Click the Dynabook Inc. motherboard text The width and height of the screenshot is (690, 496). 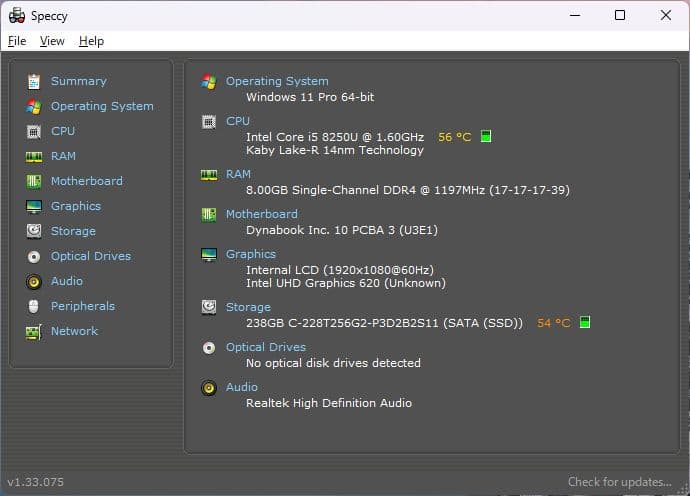click(x=342, y=230)
